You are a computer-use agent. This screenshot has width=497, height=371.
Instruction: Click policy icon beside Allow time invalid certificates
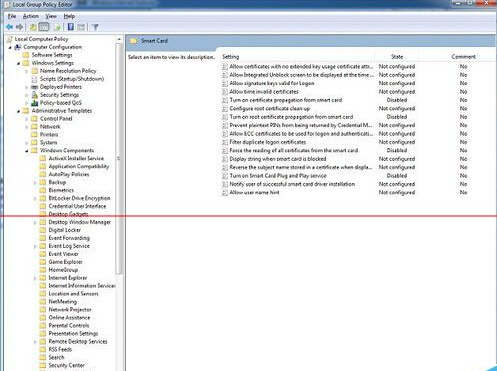[x=225, y=92]
